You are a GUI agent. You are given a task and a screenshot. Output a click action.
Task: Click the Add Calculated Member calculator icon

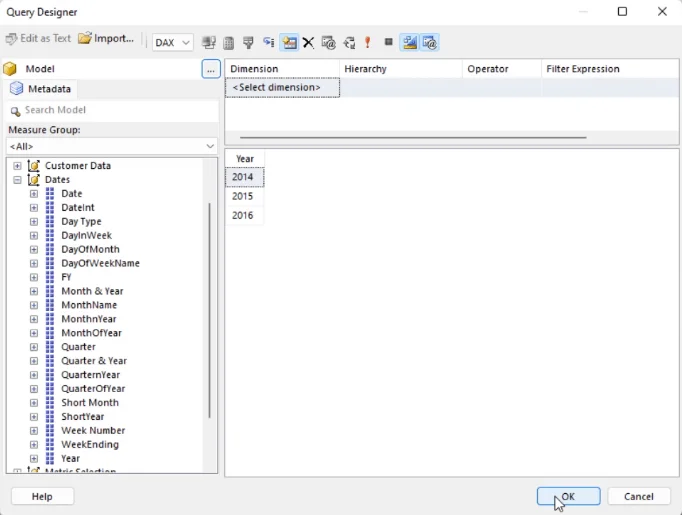click(x=228, y=43)
